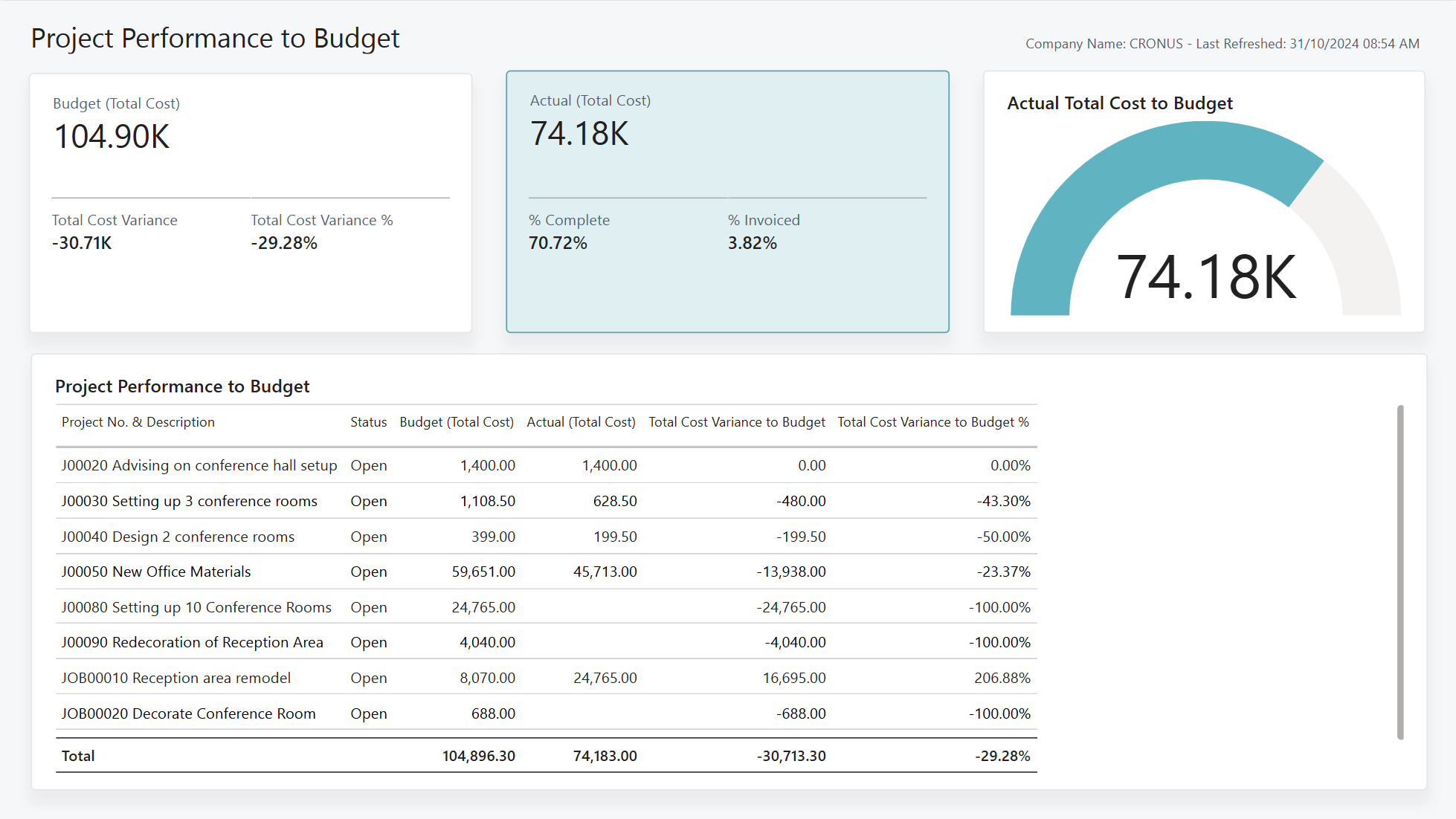
Task: Click the 3.82% Invoiced value
Action: (753, 243)
